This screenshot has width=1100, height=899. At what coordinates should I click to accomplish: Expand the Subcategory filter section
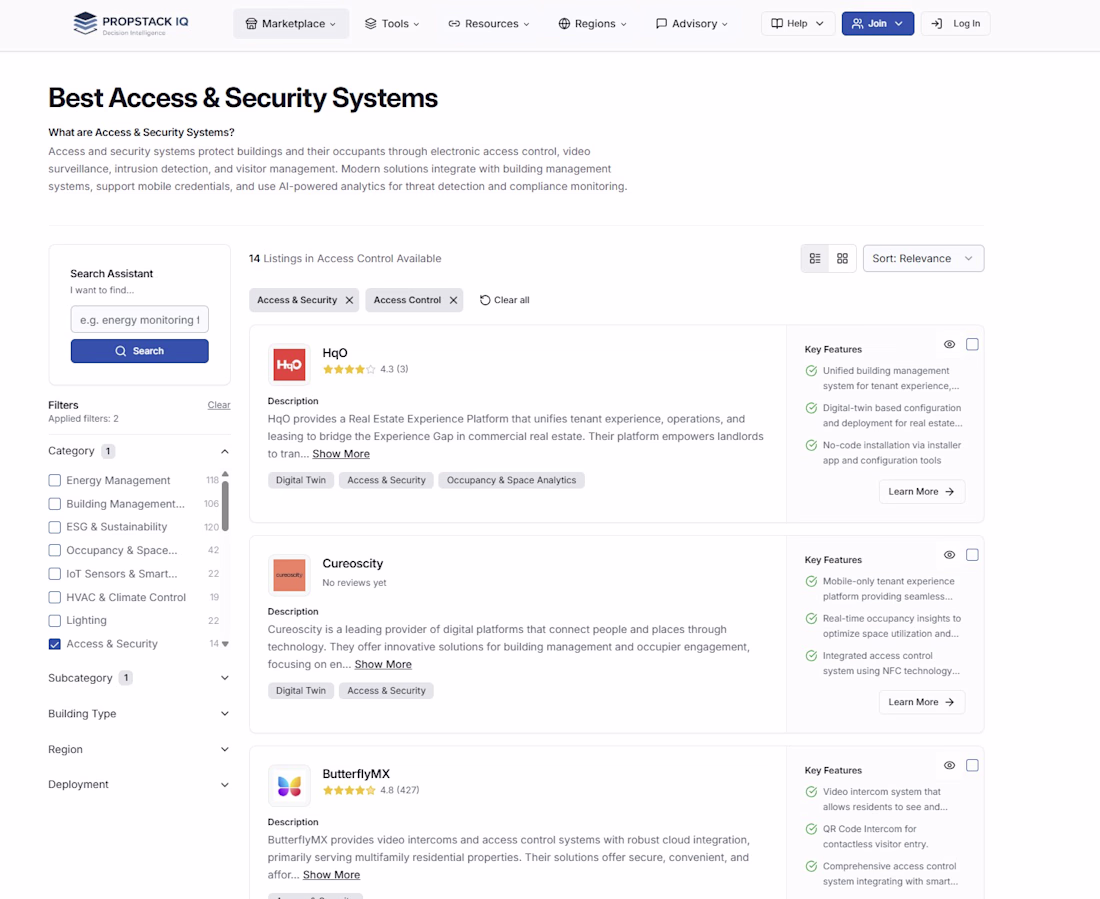[x=224, y=678]
